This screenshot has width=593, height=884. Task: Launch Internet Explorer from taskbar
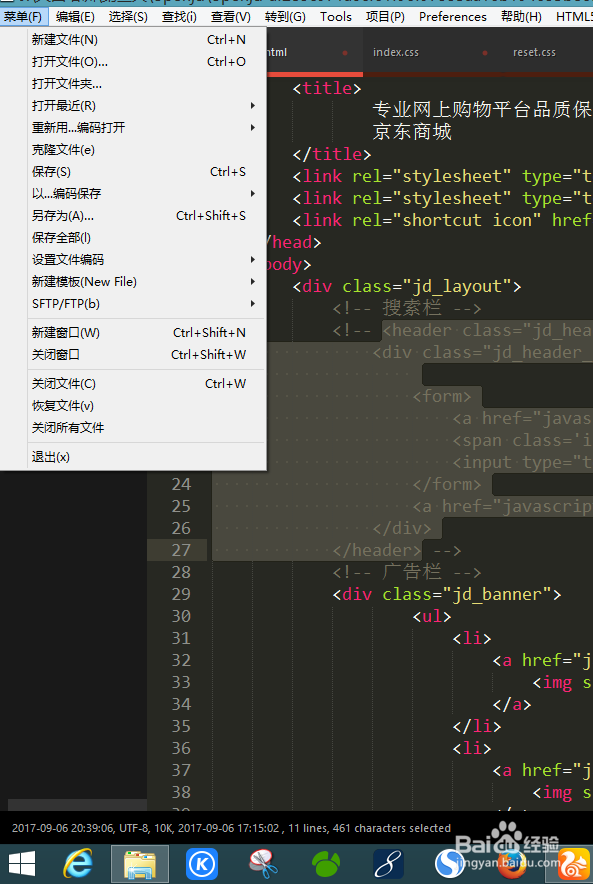(78, 864)
